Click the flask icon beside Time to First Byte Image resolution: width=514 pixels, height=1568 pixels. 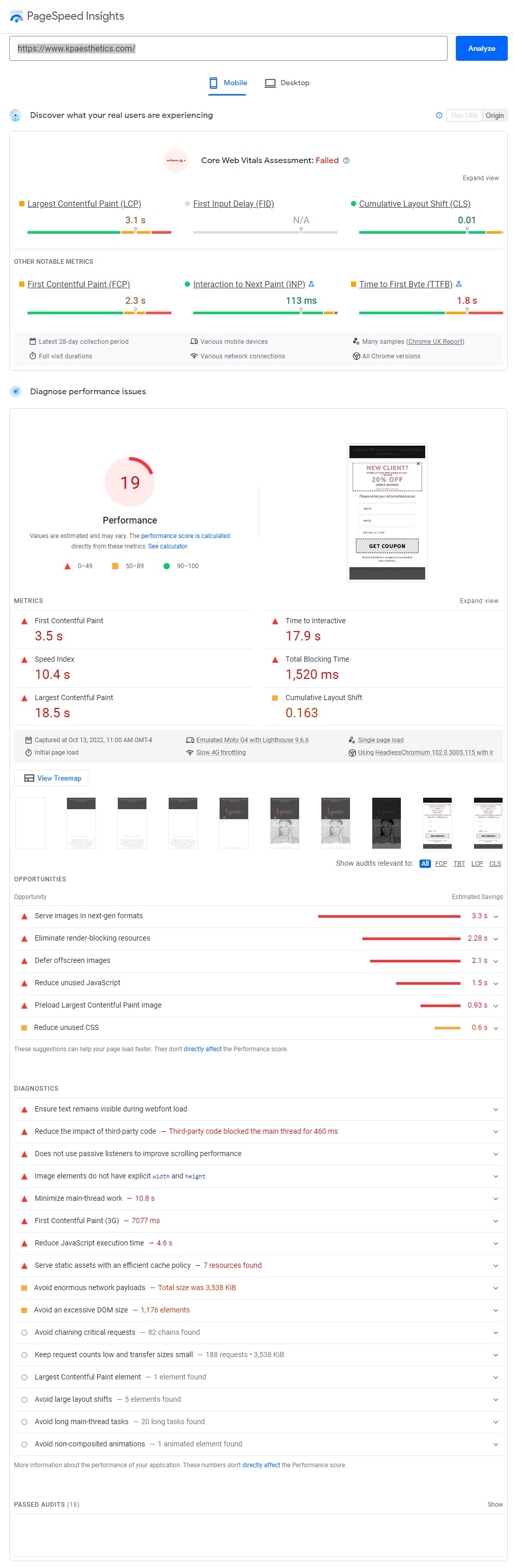458,284
